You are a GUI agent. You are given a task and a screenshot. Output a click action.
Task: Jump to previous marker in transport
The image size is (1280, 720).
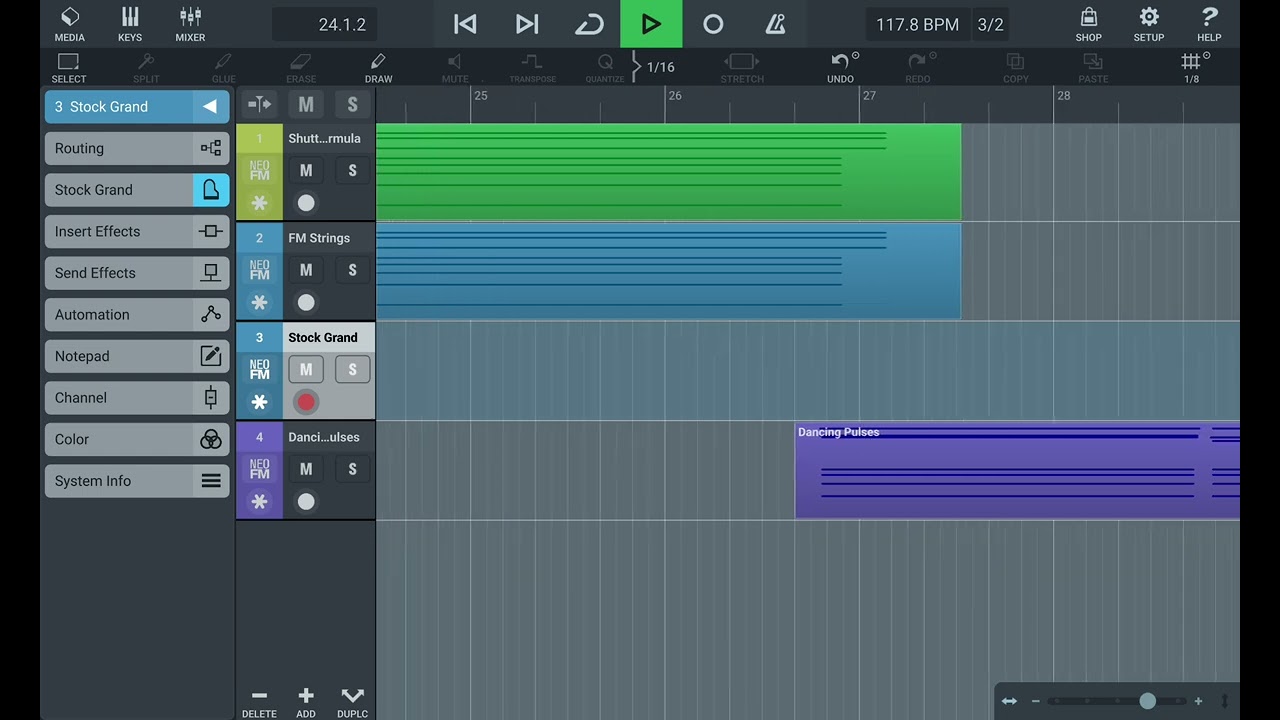coord(465,24)
